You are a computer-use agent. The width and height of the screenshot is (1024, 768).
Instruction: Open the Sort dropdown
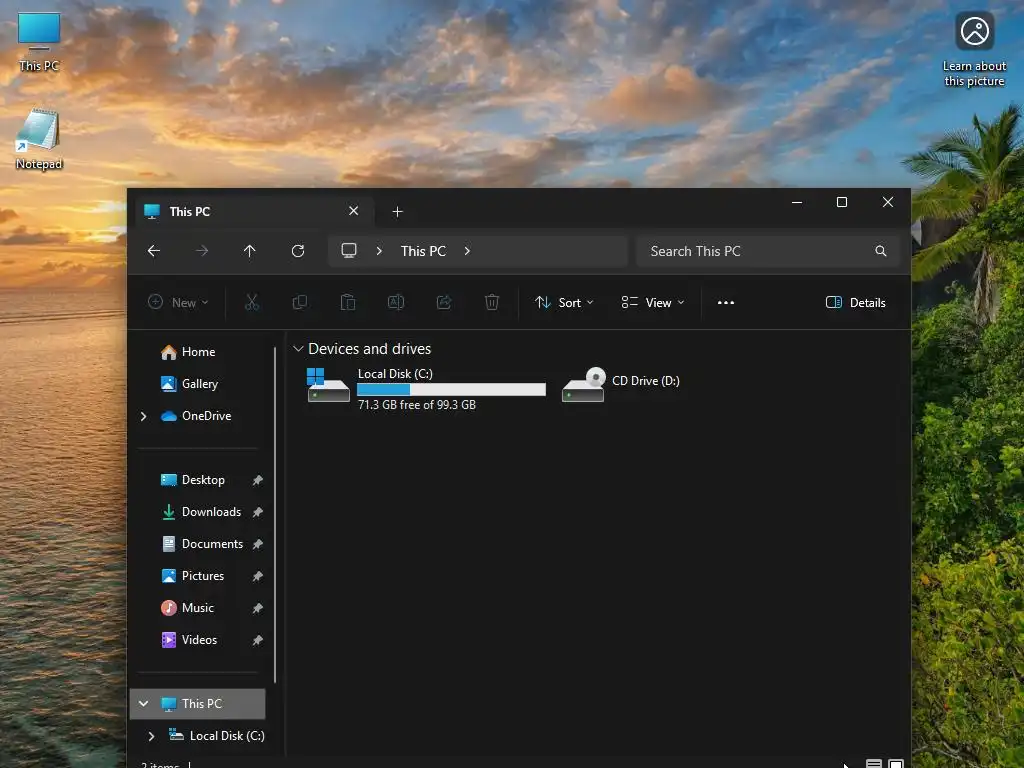click(564, 302)
